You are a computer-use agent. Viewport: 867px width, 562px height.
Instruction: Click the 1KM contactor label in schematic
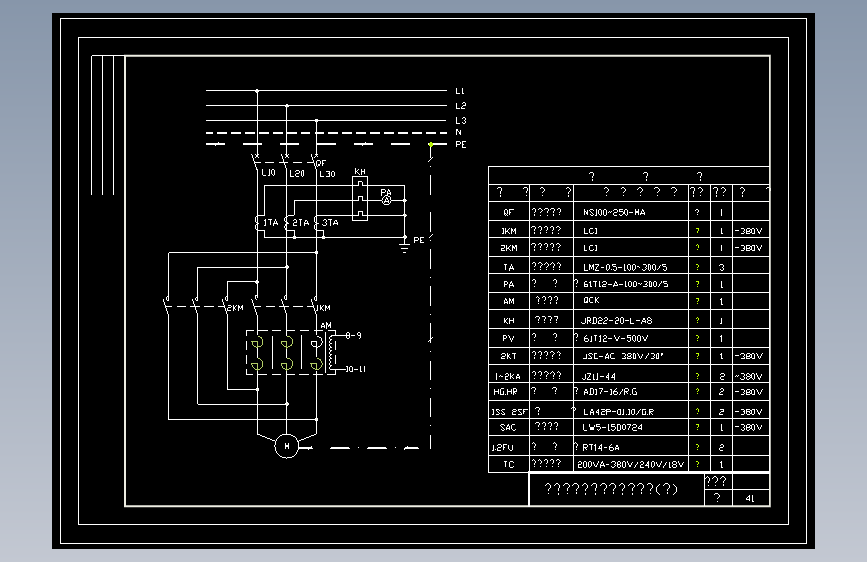[x=323, y=308]
